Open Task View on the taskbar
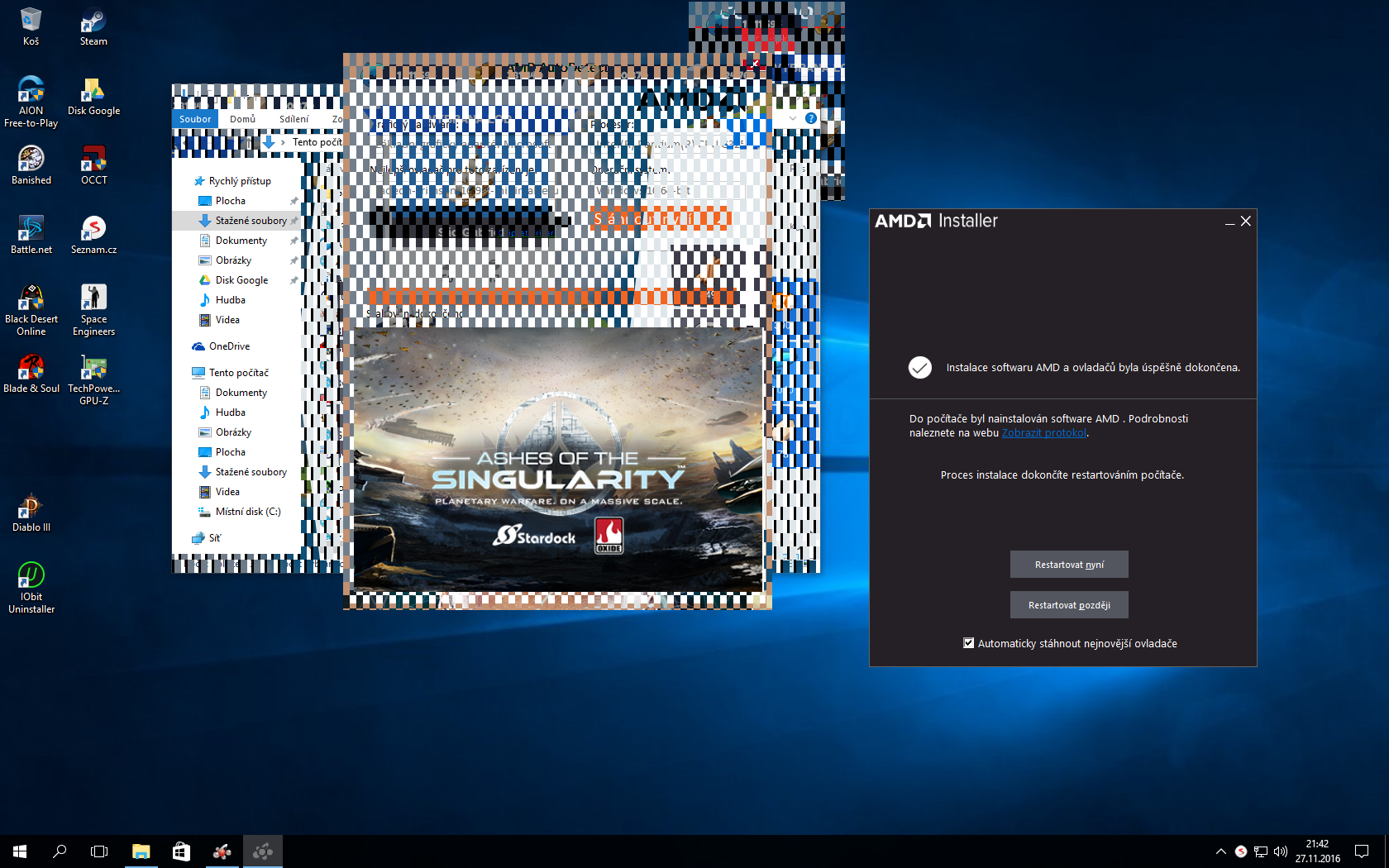Viewport: 1389px width, 868px height. [99, 851]
